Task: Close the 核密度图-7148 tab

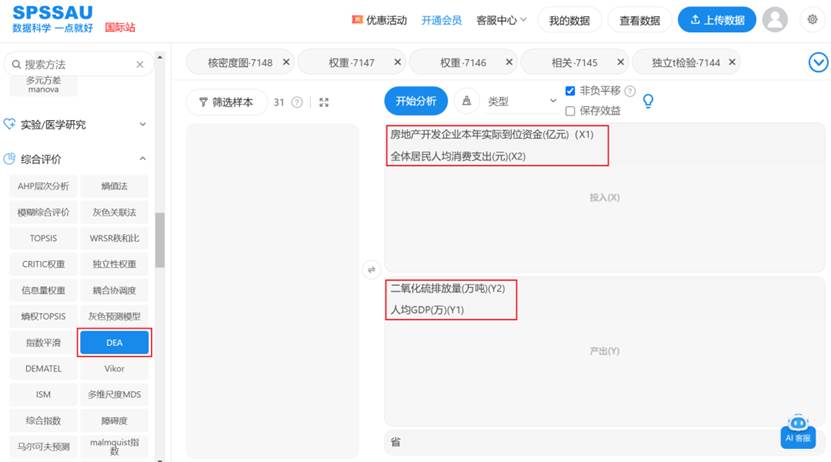Action: [x=286, y=62]
